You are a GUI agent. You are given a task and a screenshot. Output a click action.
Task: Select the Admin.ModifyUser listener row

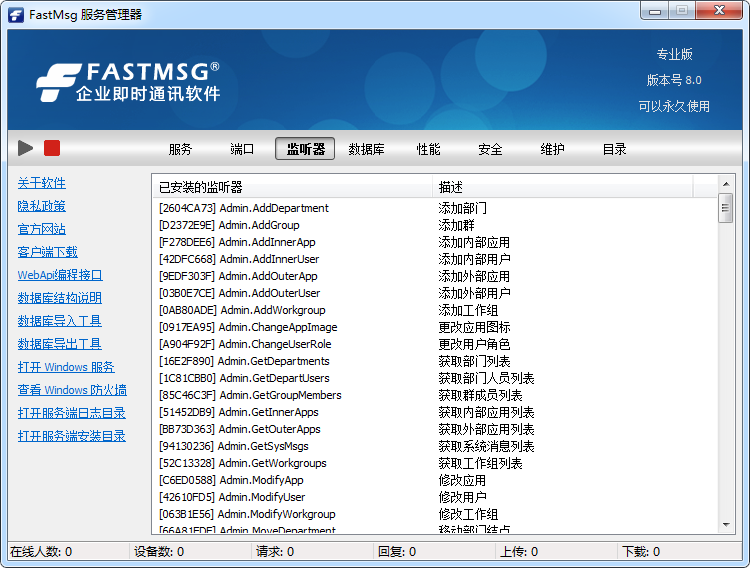[434, 497]
